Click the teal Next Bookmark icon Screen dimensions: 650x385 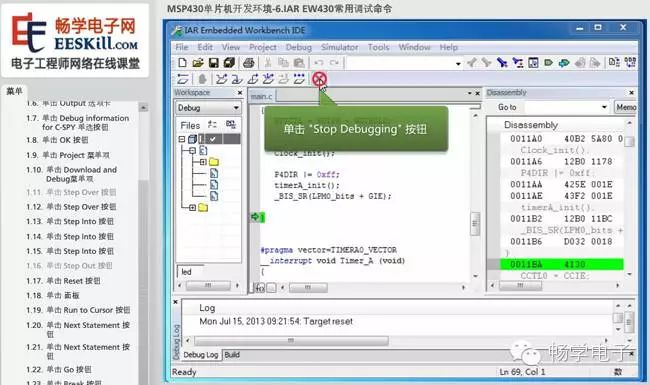pos(564,63)
